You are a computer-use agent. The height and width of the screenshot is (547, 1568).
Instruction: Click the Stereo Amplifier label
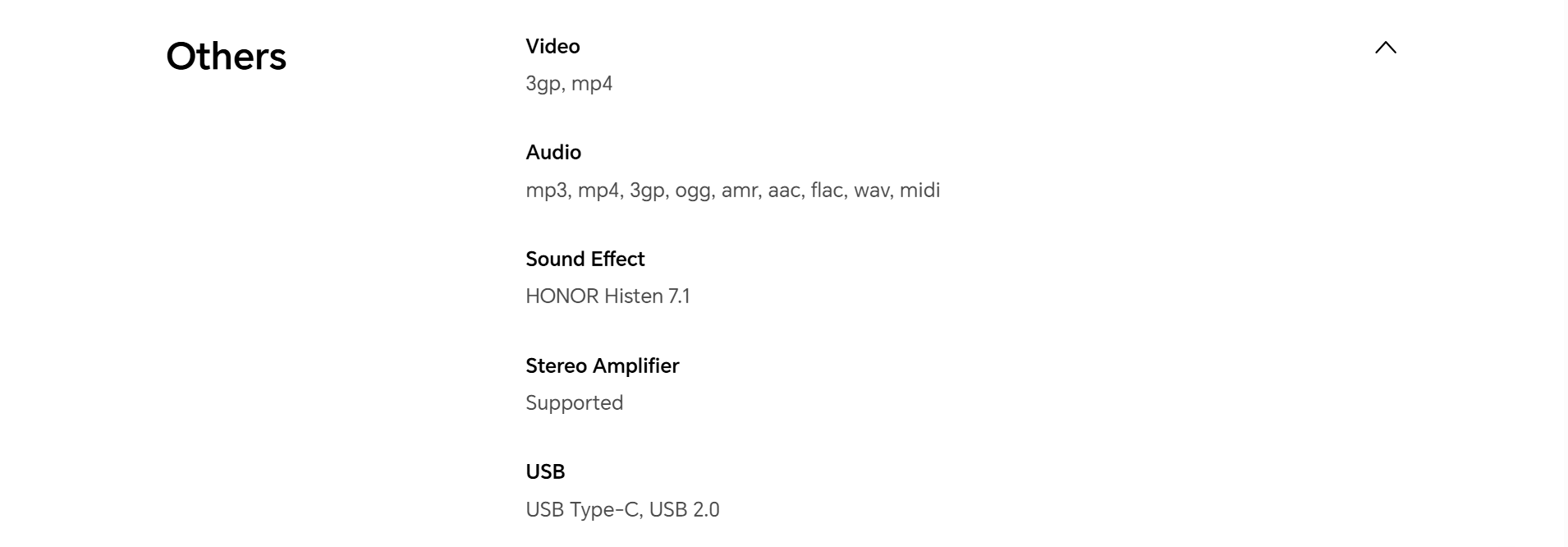click(x=602, y=365)
